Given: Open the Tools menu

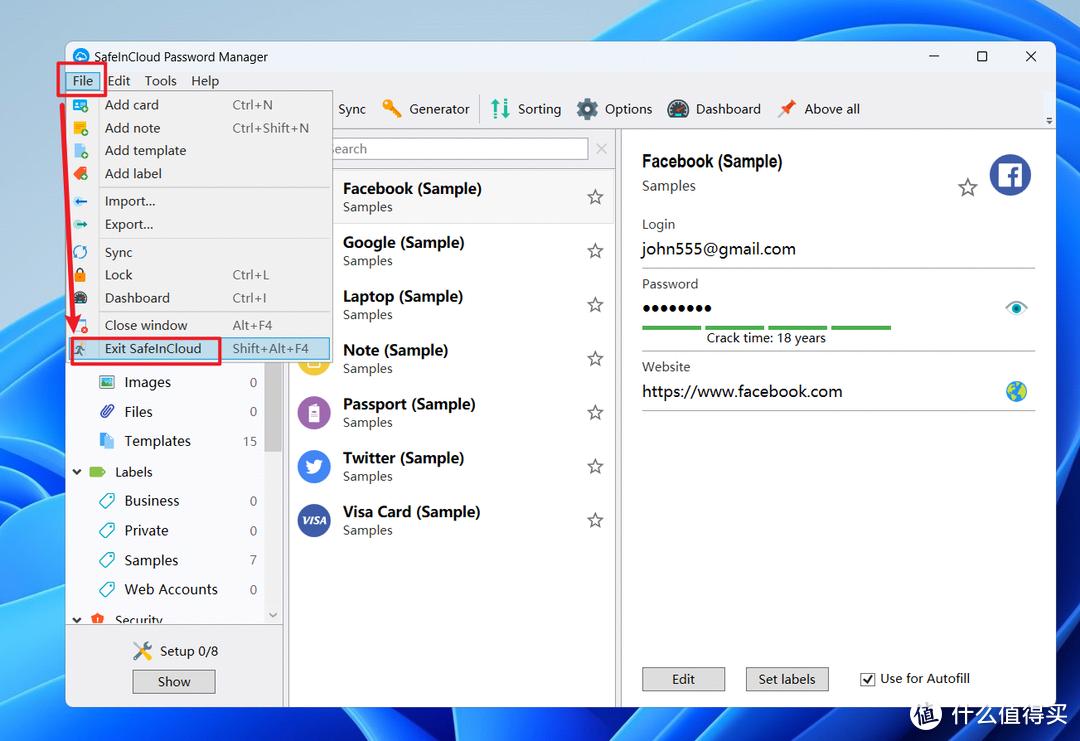Looking at the screenshot, I should point(160,81).
